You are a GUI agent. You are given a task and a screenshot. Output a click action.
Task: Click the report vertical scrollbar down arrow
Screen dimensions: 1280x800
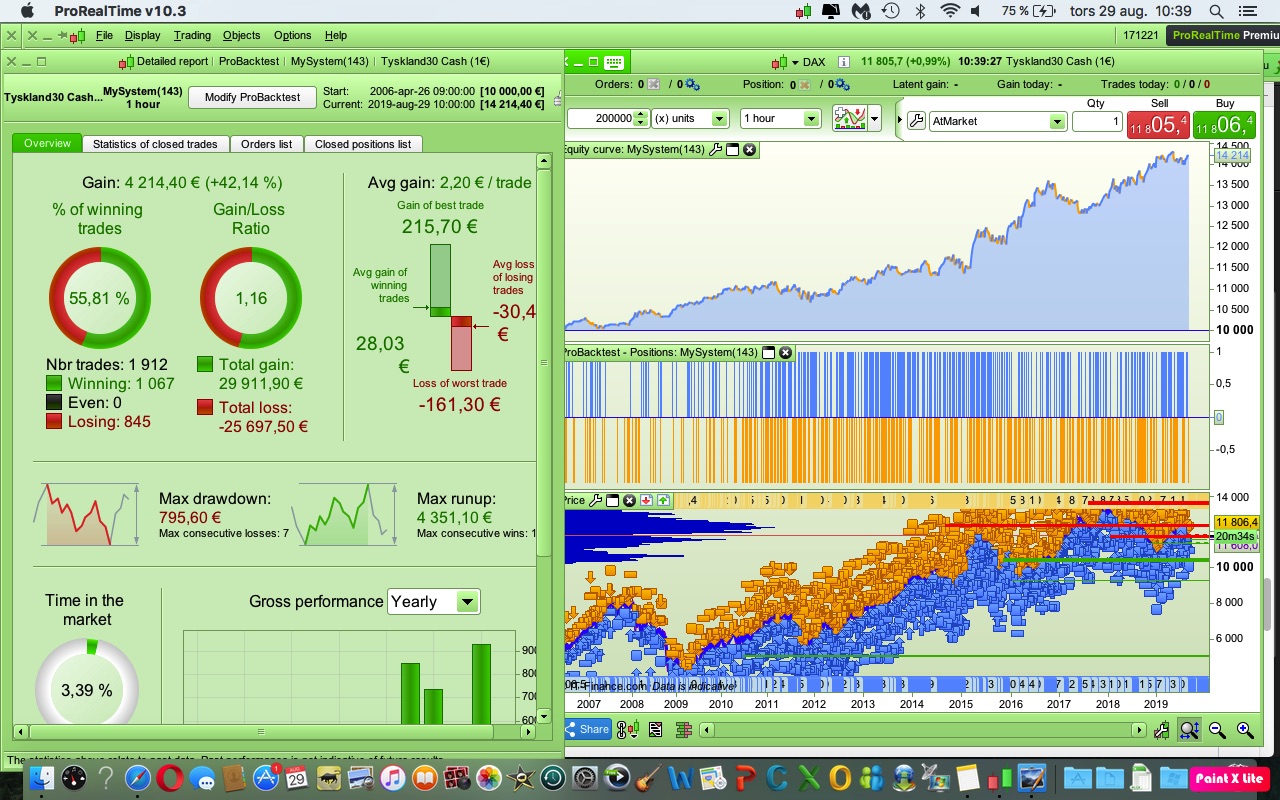pos(544,715)
